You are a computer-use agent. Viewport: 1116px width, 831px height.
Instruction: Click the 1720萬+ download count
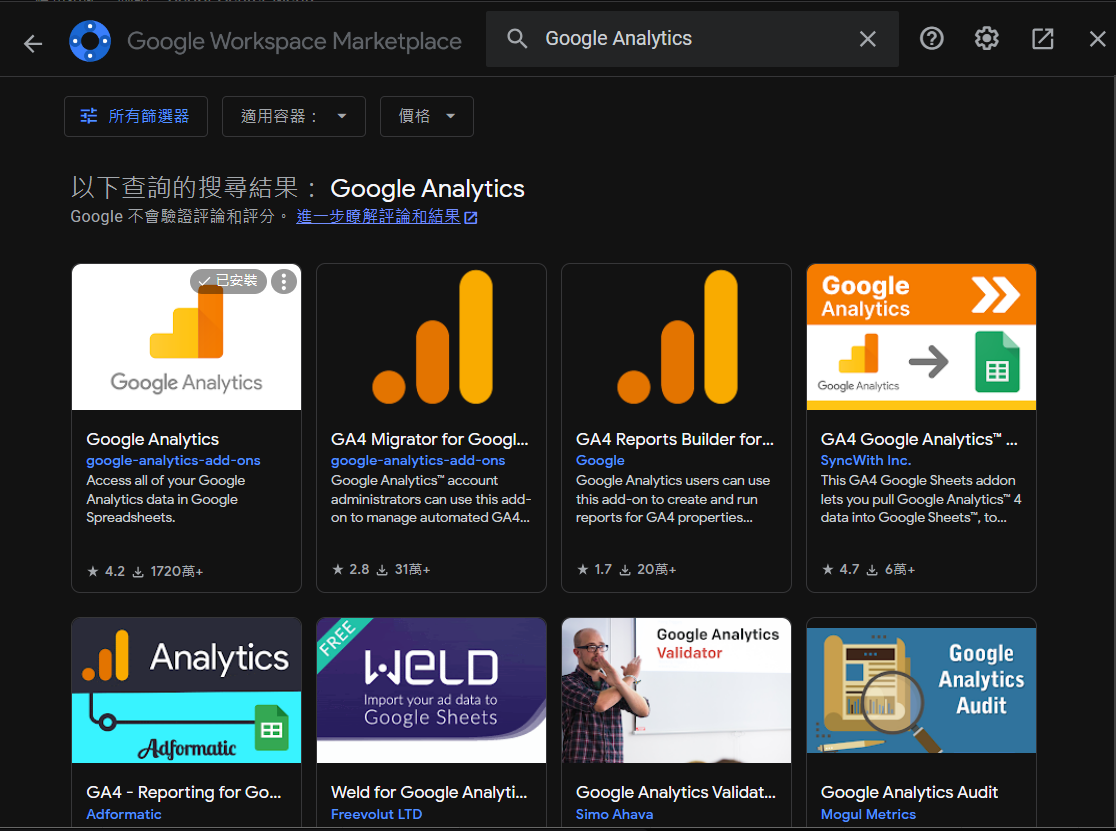coord(168,571)
